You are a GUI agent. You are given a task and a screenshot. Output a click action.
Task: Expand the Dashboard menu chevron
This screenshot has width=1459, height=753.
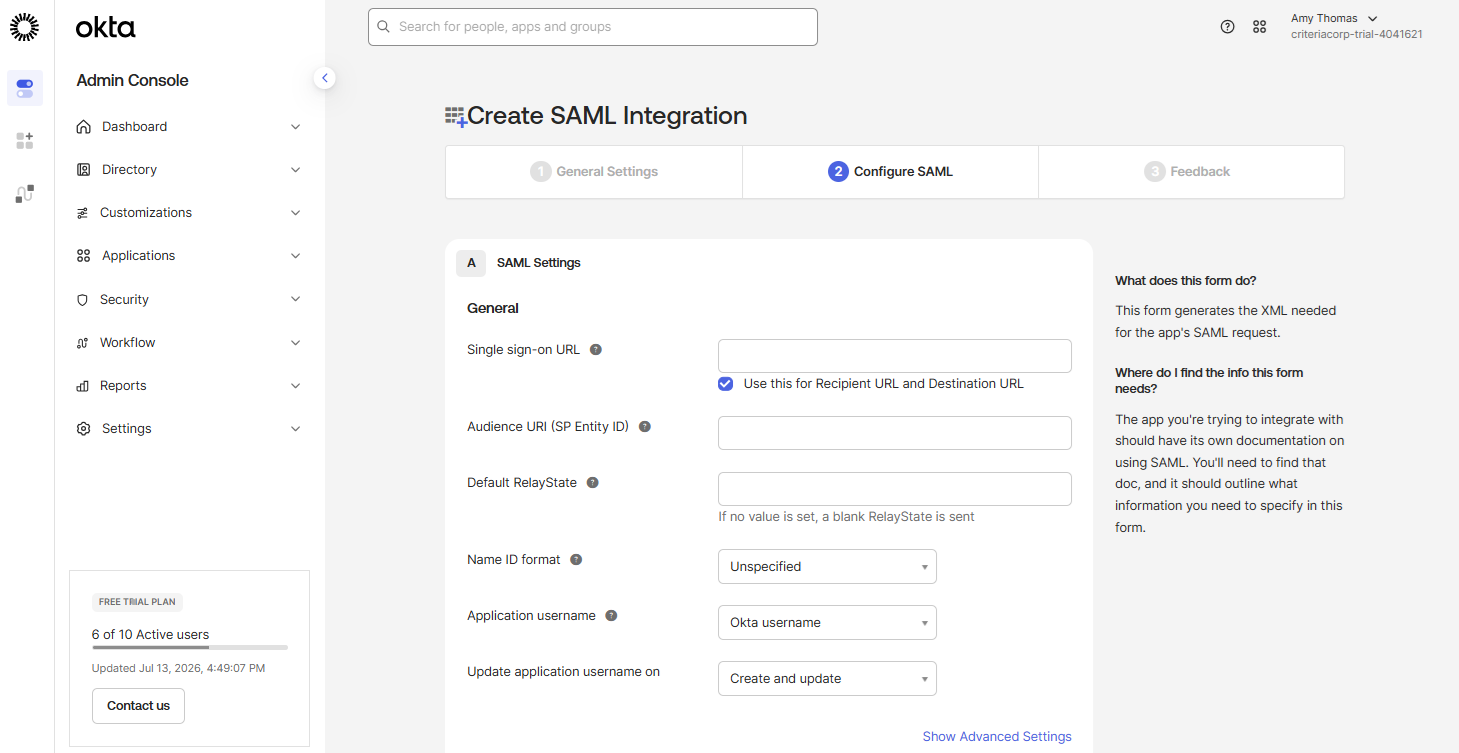[x=296, y=127]
